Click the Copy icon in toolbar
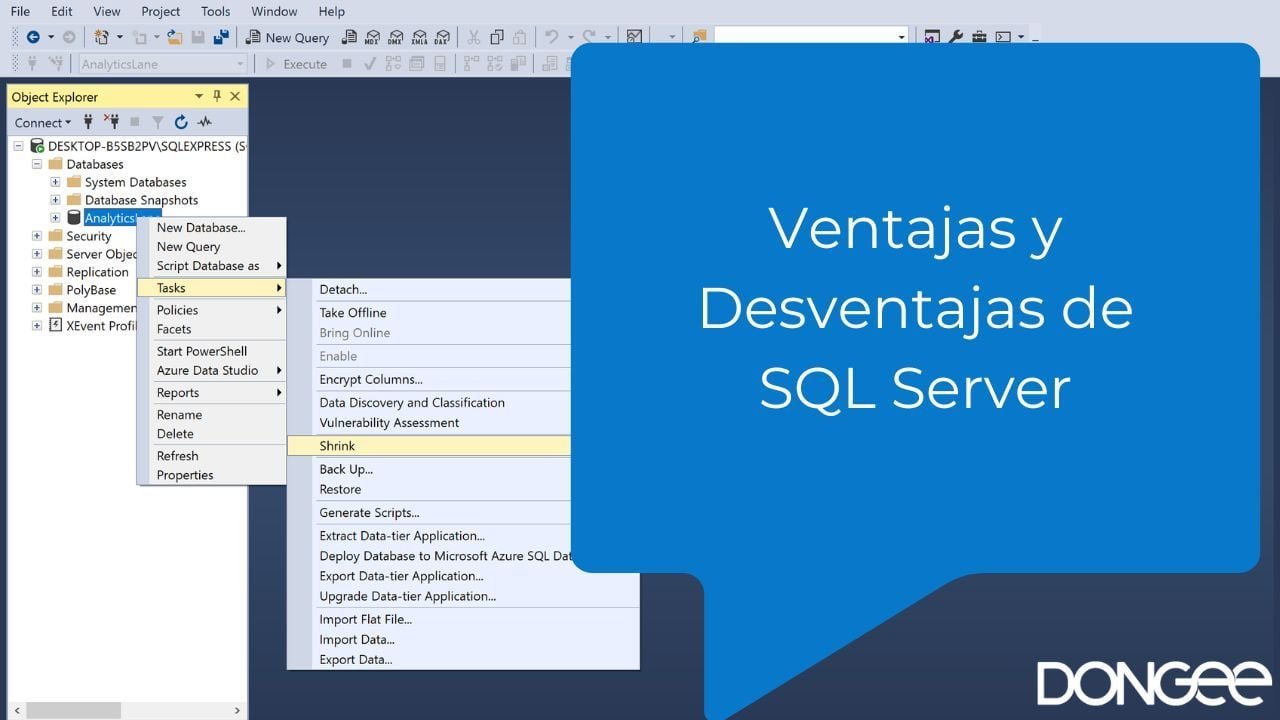This screenshot has width=1280, height=720. pyautogui.click(x=496, y=37)
